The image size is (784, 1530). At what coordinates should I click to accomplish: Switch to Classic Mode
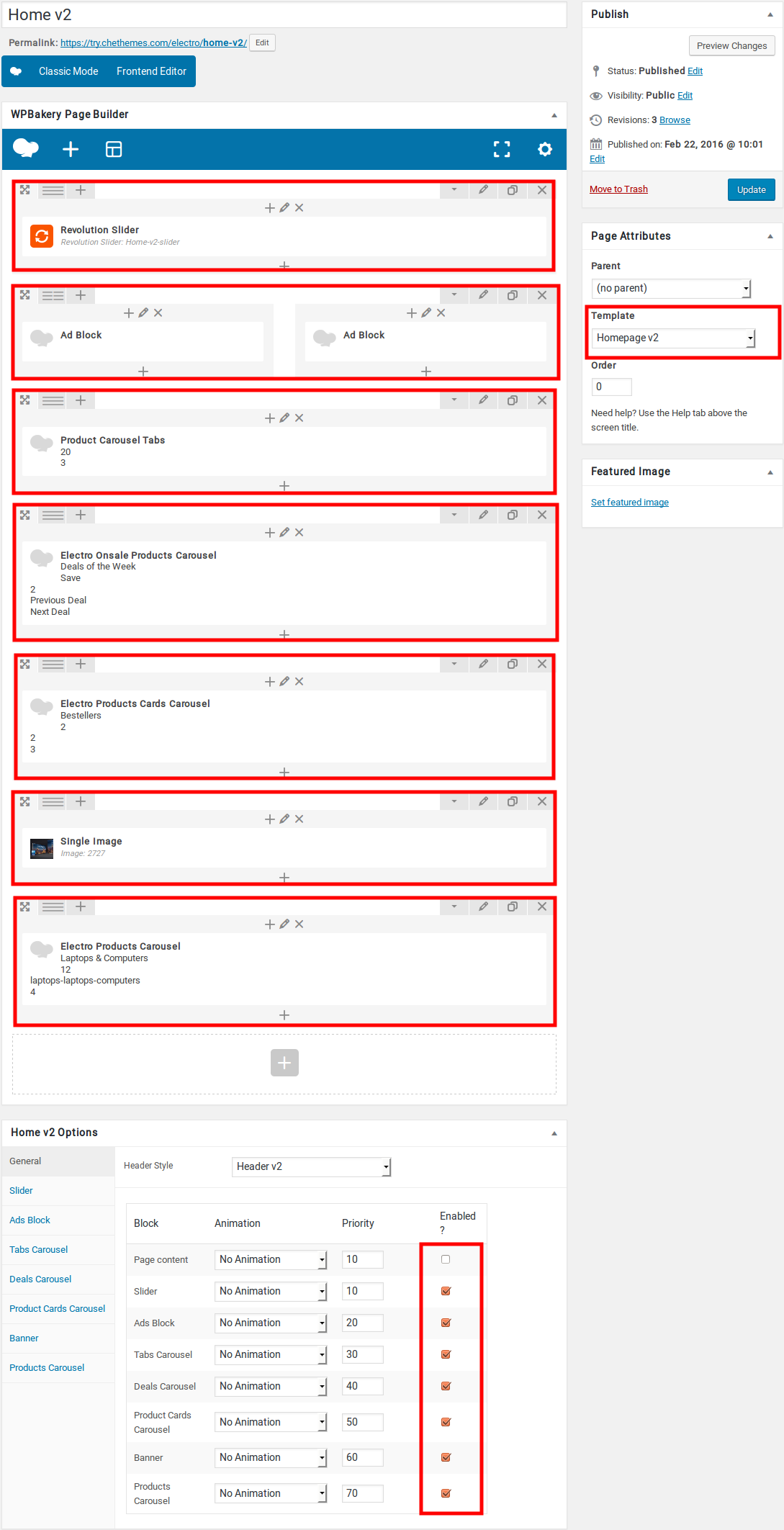click(68, 71)
